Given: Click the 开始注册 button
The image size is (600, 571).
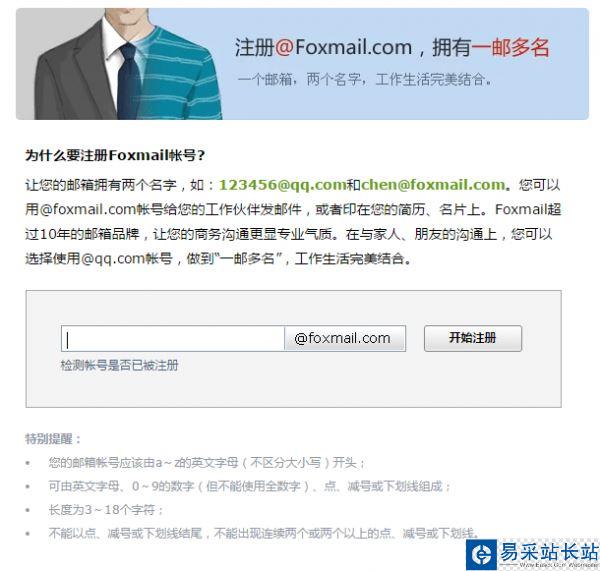Looking at the screenshot, I should (473, 338).
